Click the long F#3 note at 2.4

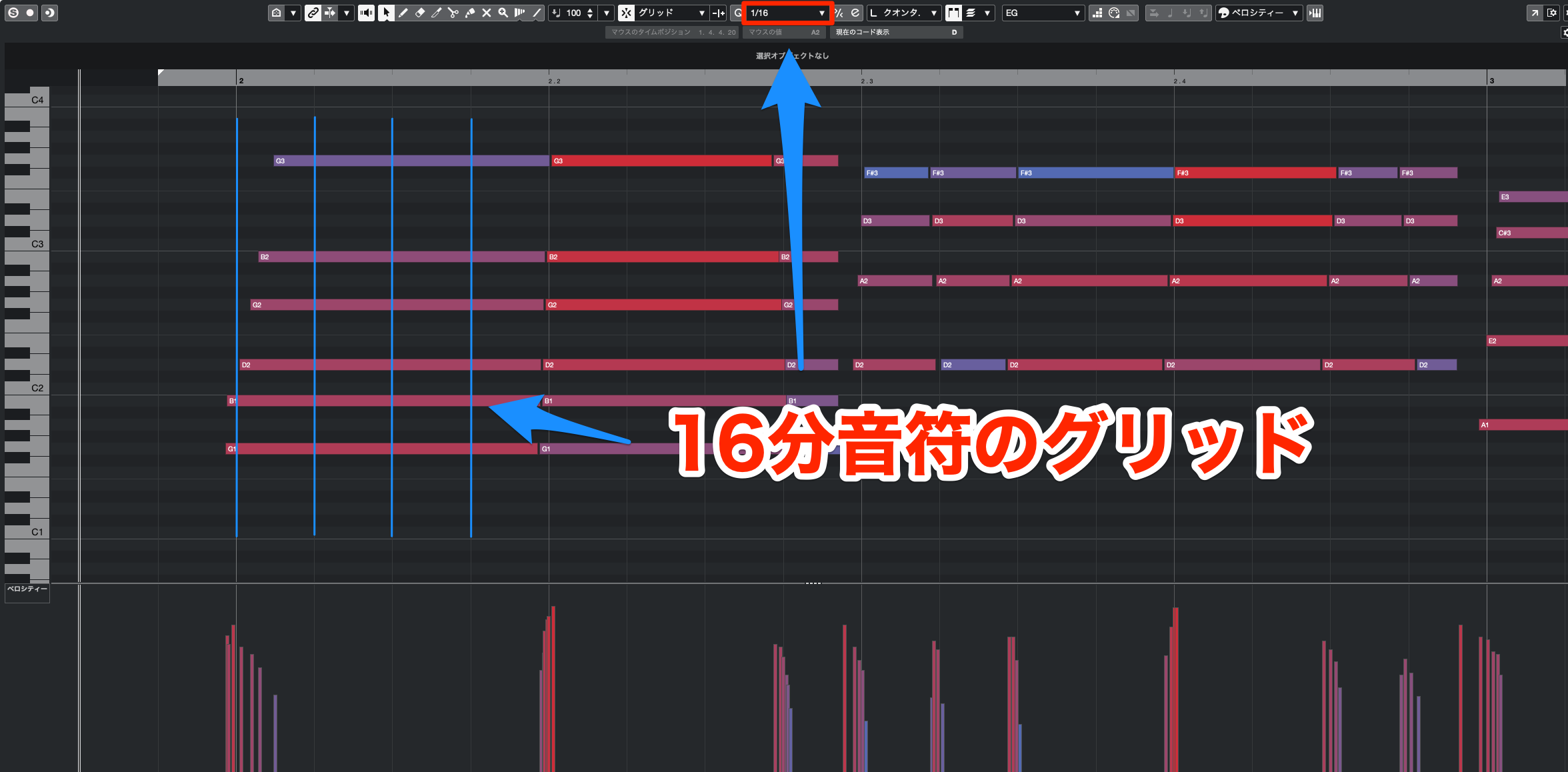1255,173
